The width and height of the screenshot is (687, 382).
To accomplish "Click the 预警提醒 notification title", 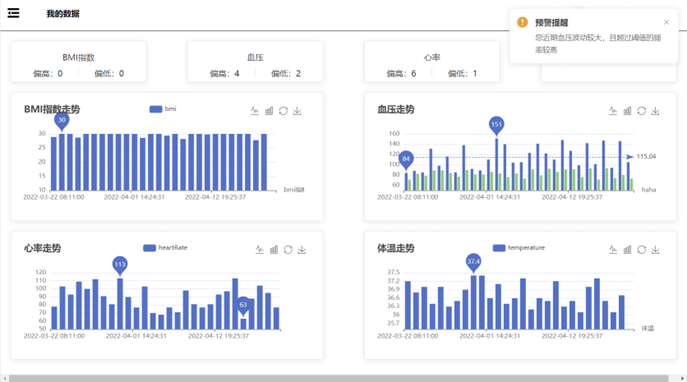I will pos(551,22).
